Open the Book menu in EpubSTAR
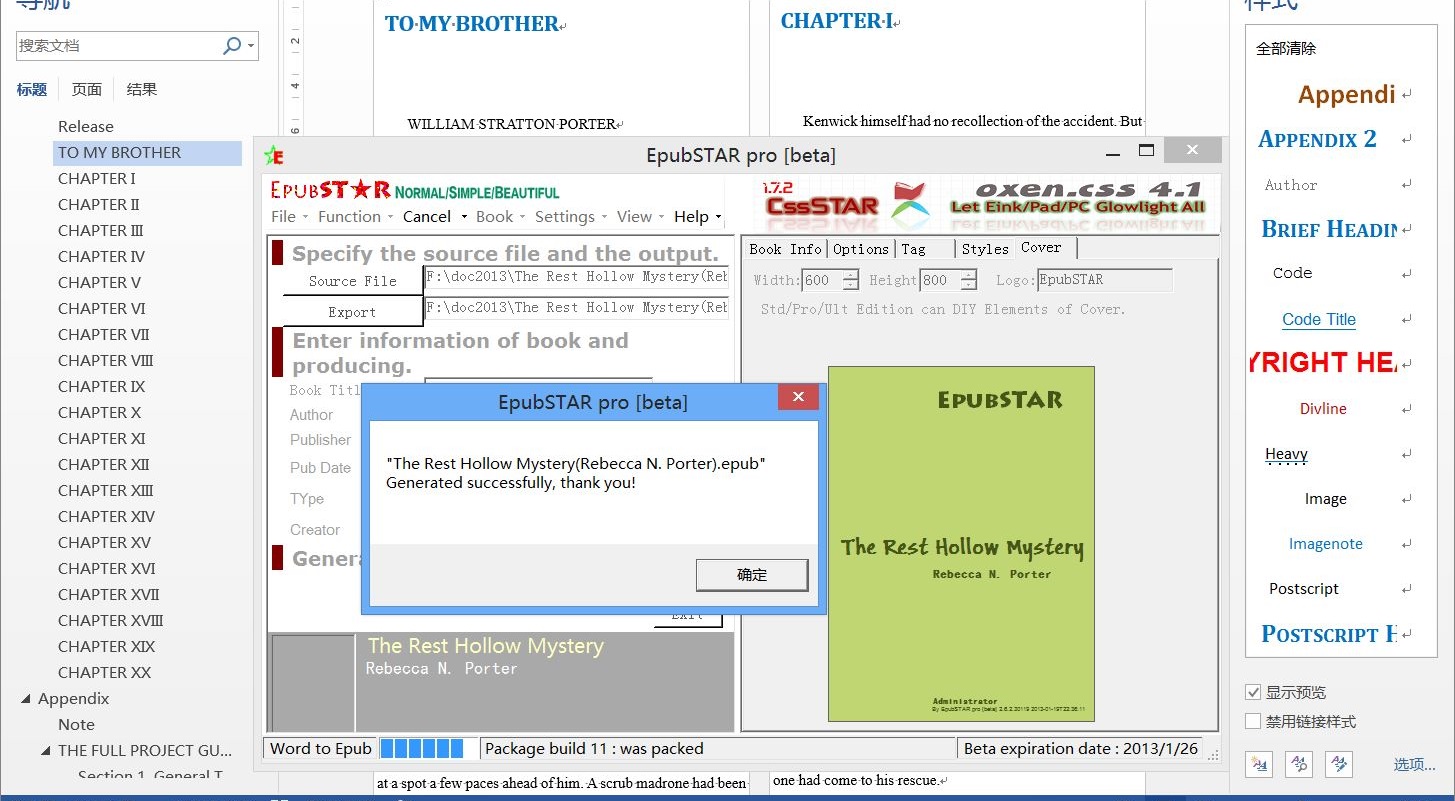This screenshot has height=801, width=1455. pos(500,216)
